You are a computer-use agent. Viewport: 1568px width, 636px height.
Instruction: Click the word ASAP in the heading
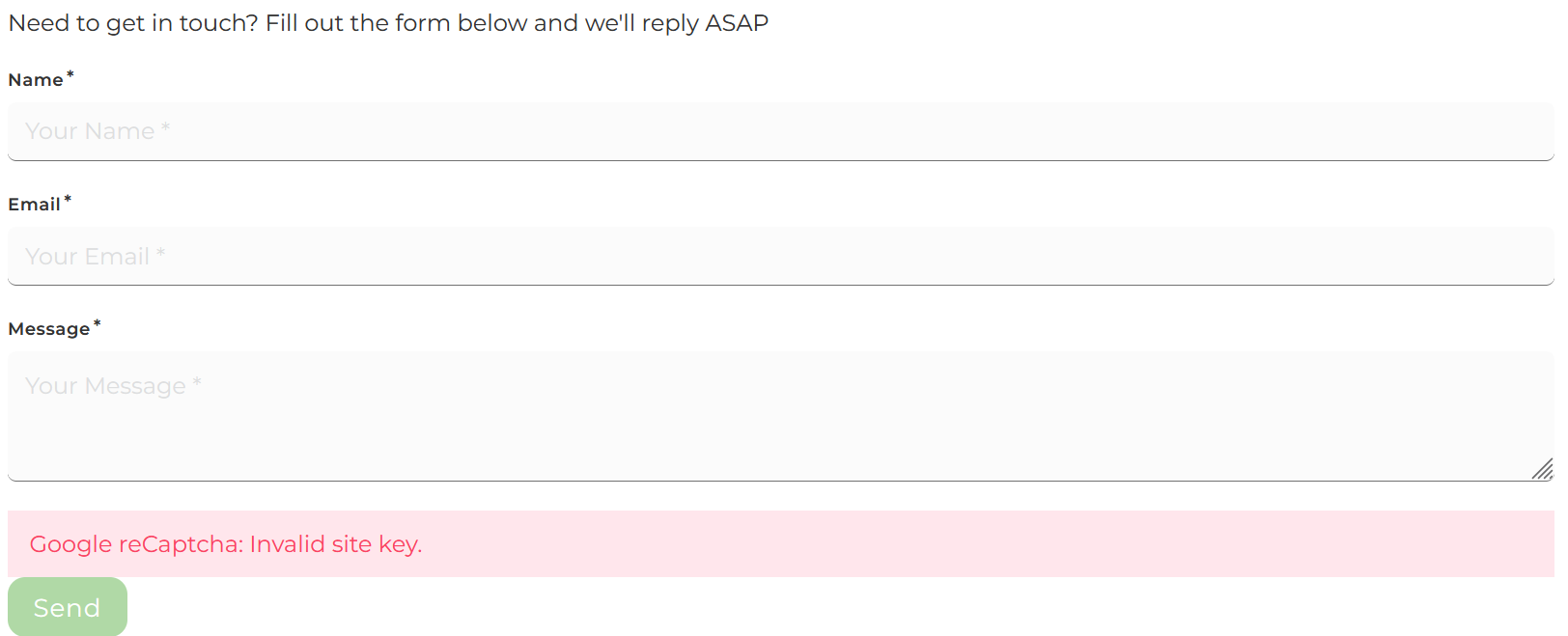[x=737, y=23]
